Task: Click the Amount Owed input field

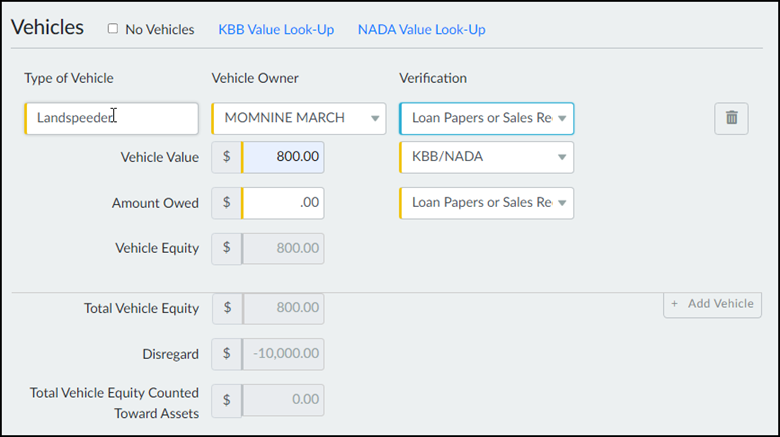Action: 283,203
